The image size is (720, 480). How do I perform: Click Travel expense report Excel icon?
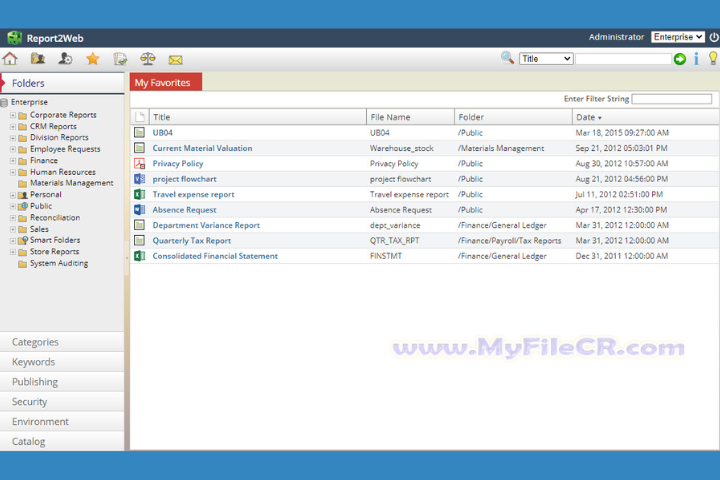click(x=139, y=194)
